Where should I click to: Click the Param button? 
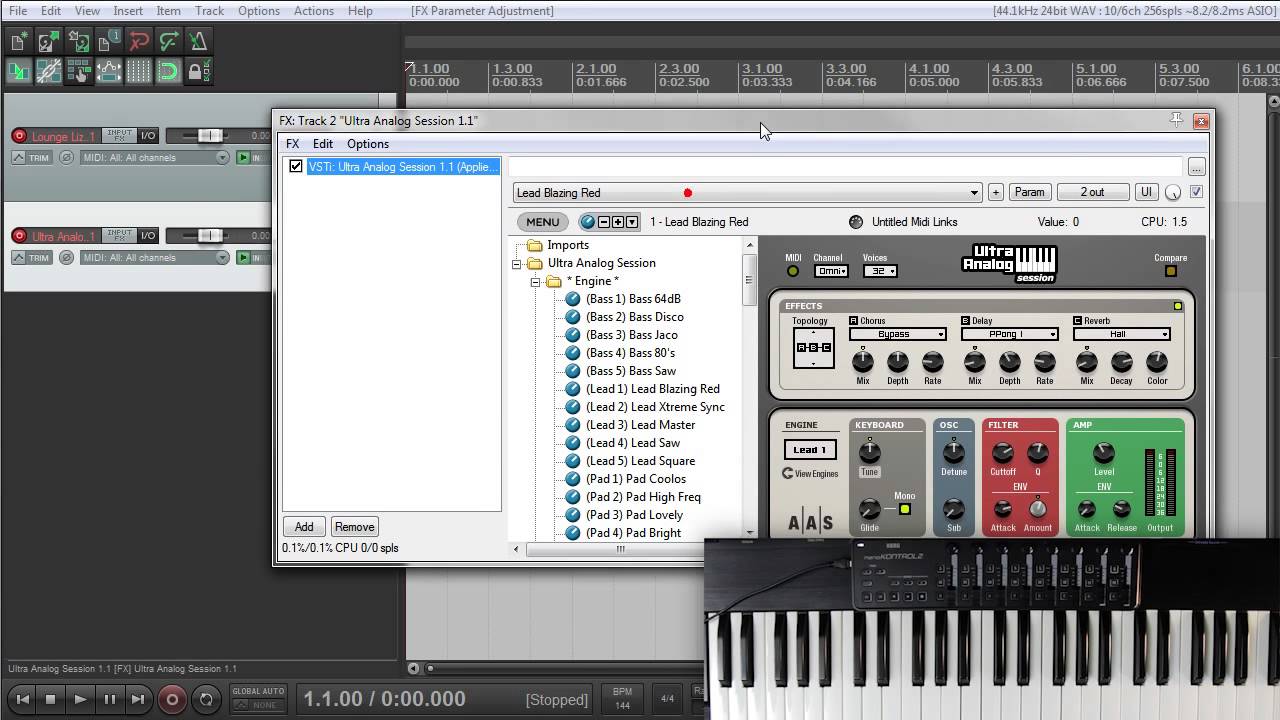[1029, 192]
